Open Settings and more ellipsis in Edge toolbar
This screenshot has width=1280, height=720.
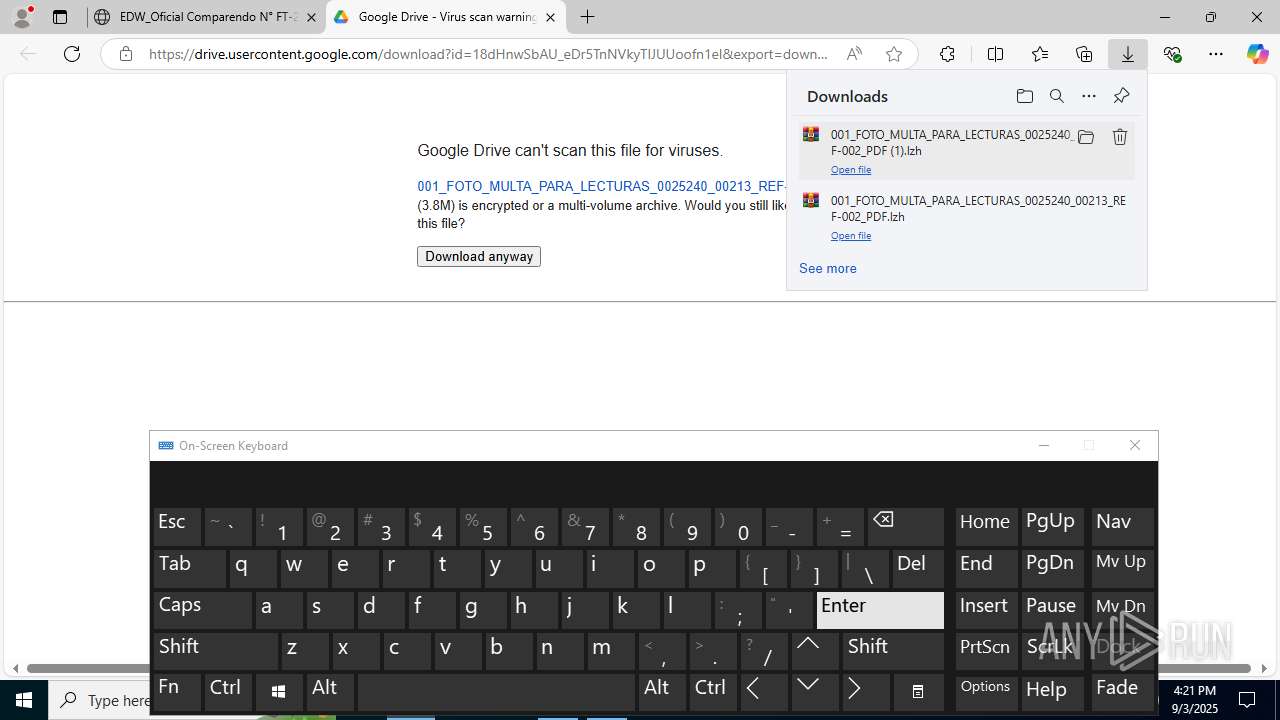pos(1216,54)
